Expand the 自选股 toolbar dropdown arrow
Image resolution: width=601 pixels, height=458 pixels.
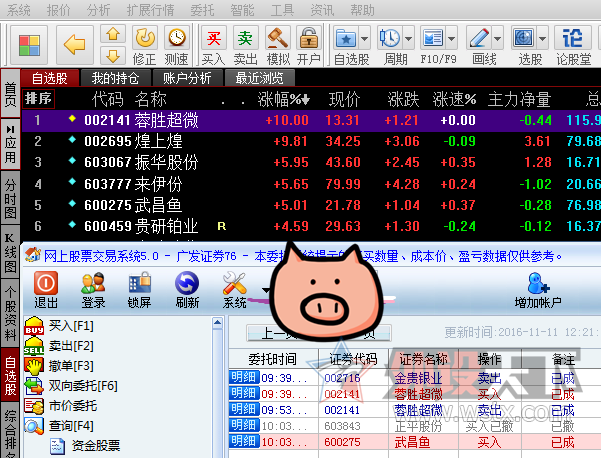pos(365,38)
